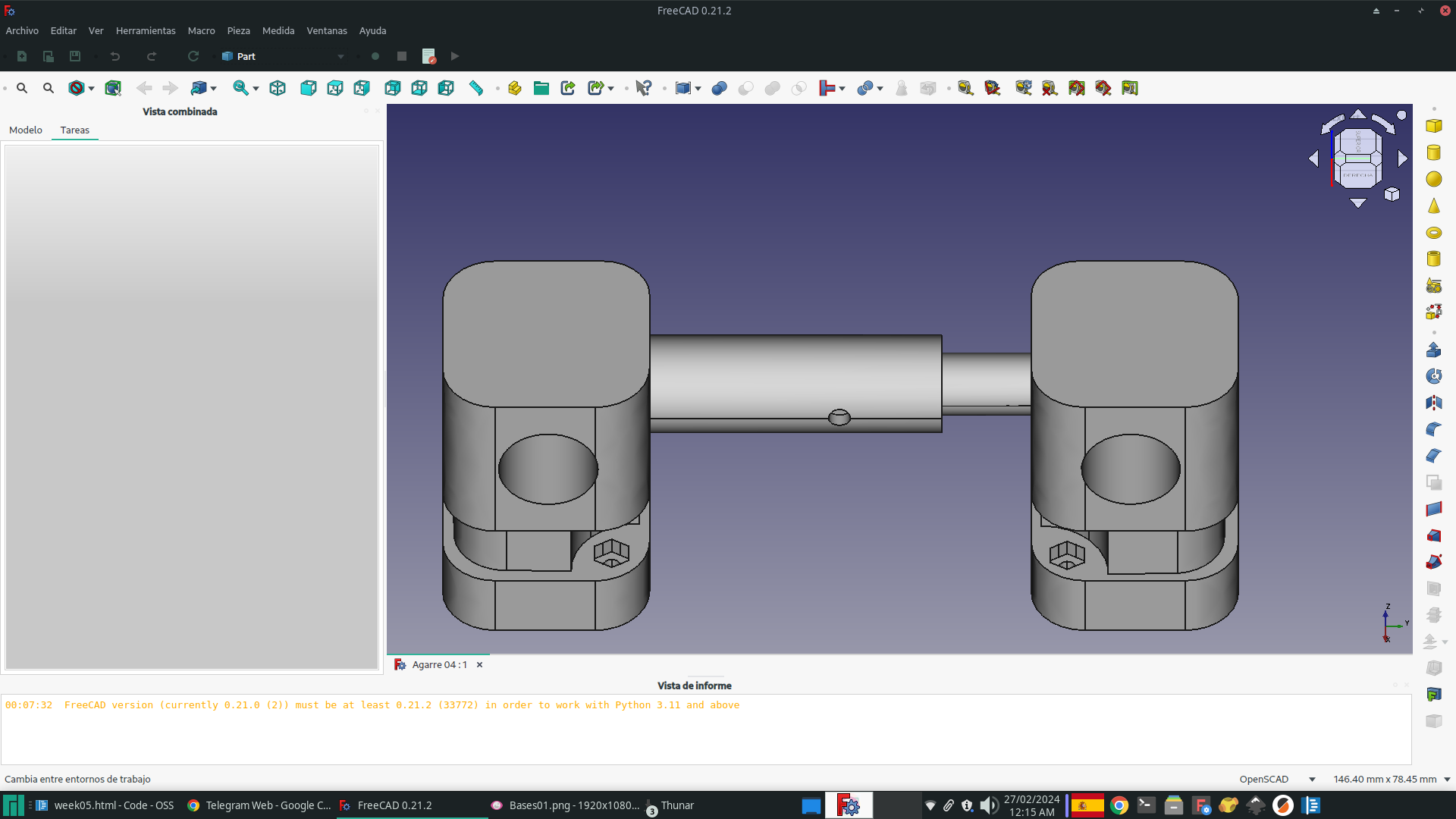Open Telegram Web Chrome taskbar item

point(259,805)
